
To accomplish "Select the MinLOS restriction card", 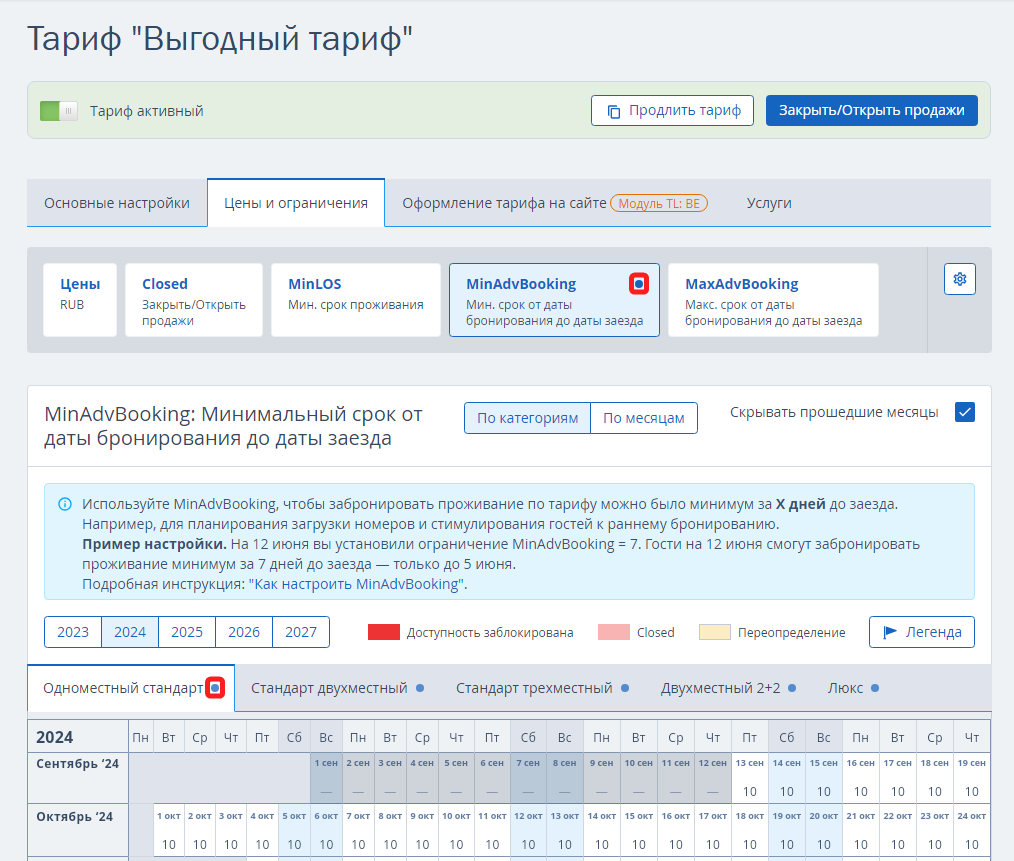I will [x=356, y=300].
